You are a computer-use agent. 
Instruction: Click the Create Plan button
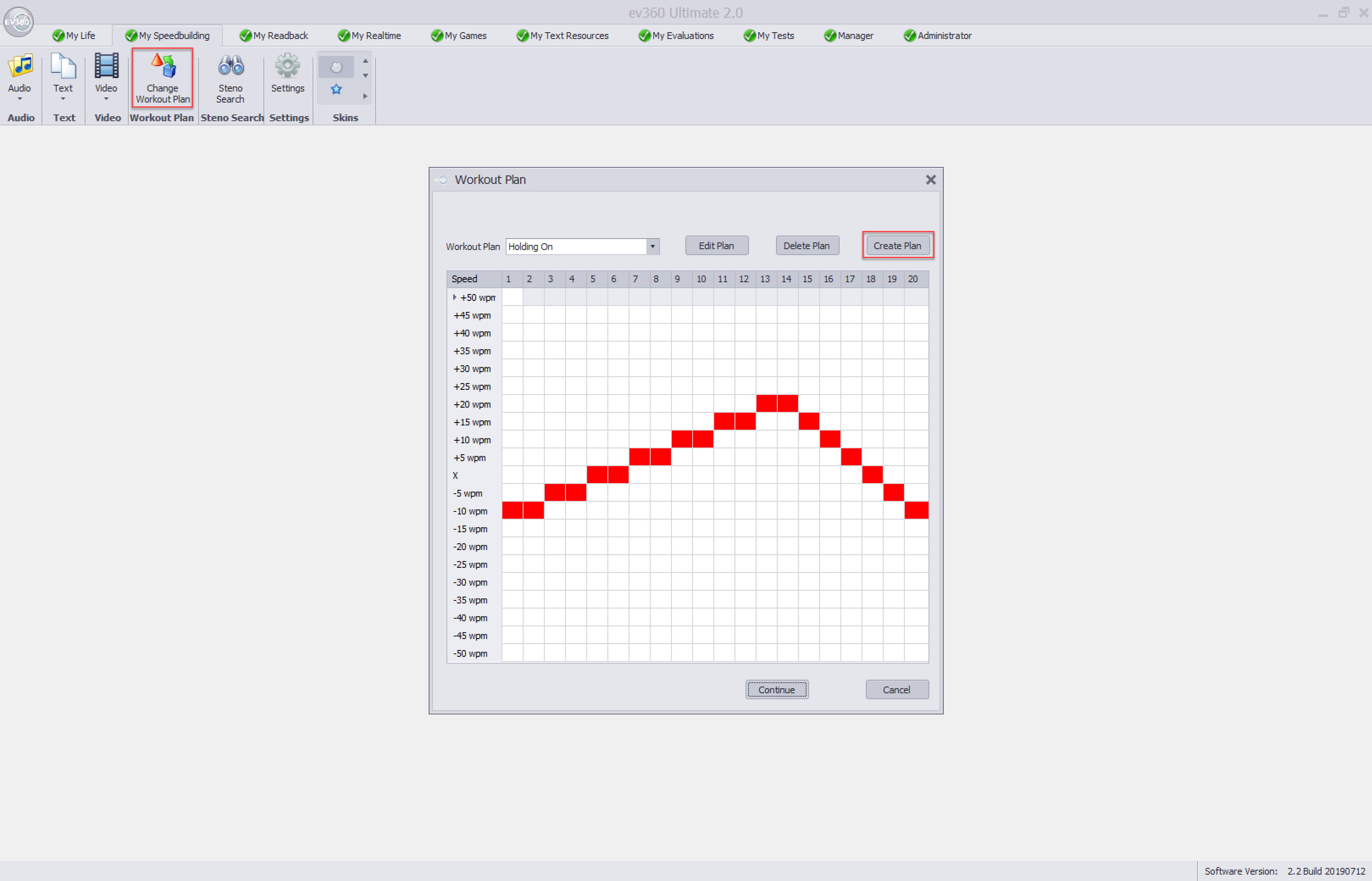click(x=898, y=246)
